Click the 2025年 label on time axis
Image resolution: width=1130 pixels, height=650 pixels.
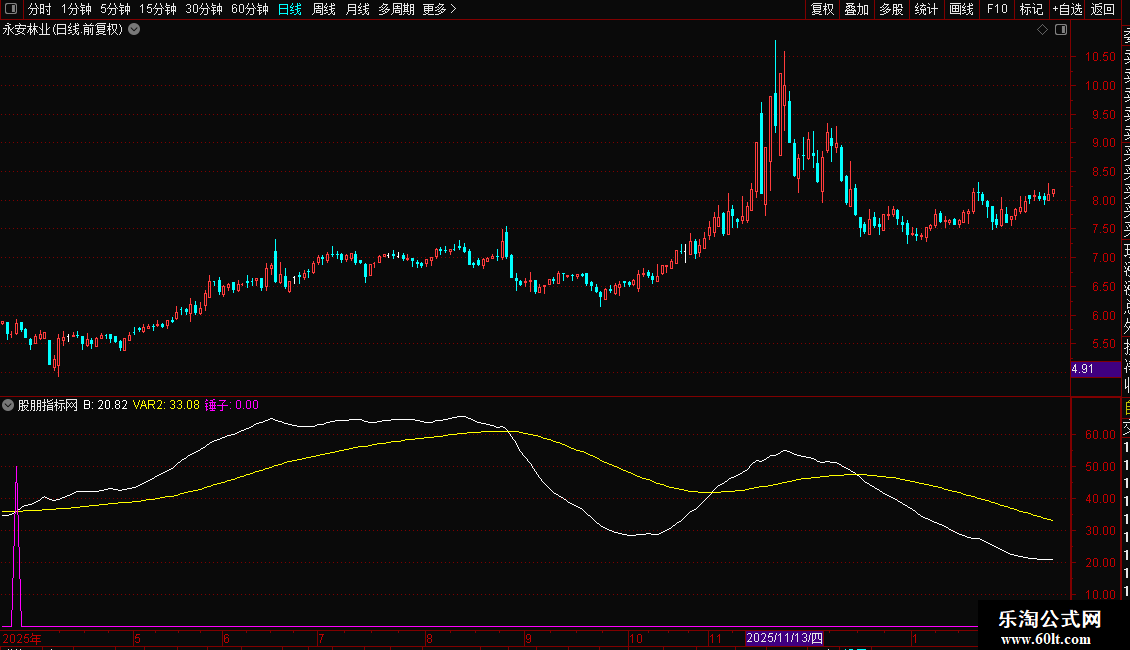pyautogui.click(x=22, y=638)
